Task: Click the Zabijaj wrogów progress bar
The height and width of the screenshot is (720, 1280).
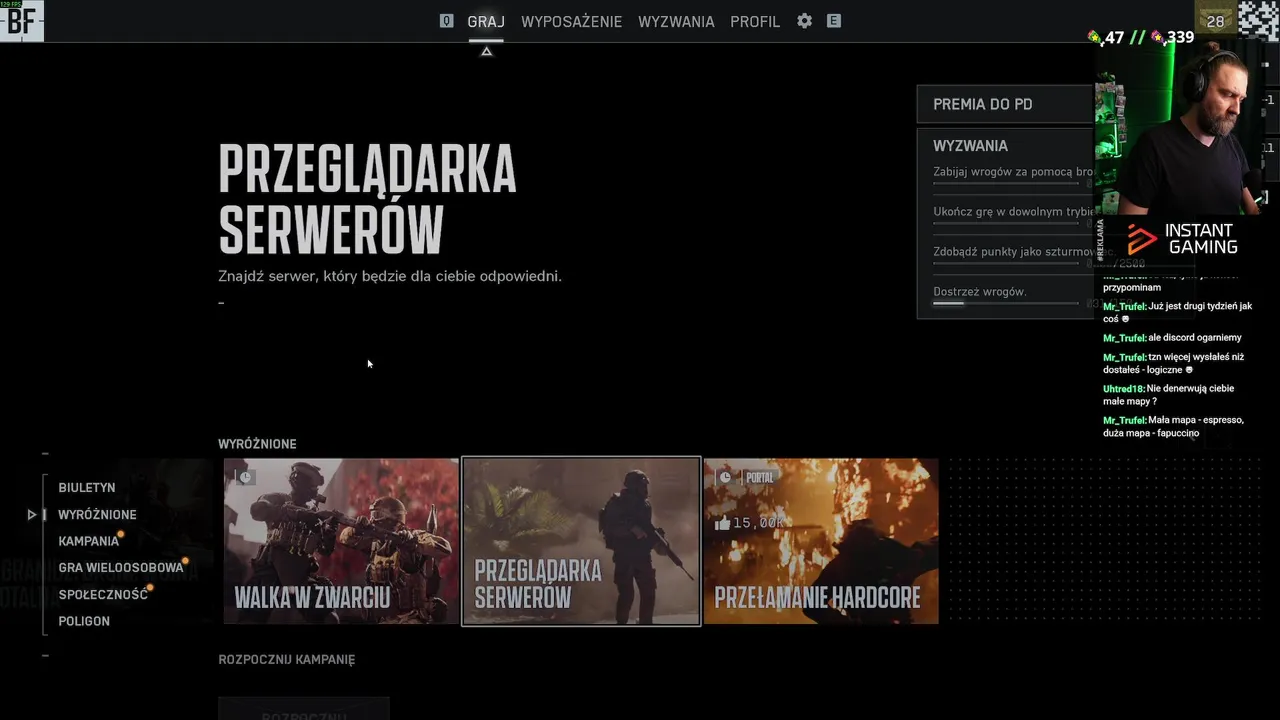Action: click(x=1006, y=183)
